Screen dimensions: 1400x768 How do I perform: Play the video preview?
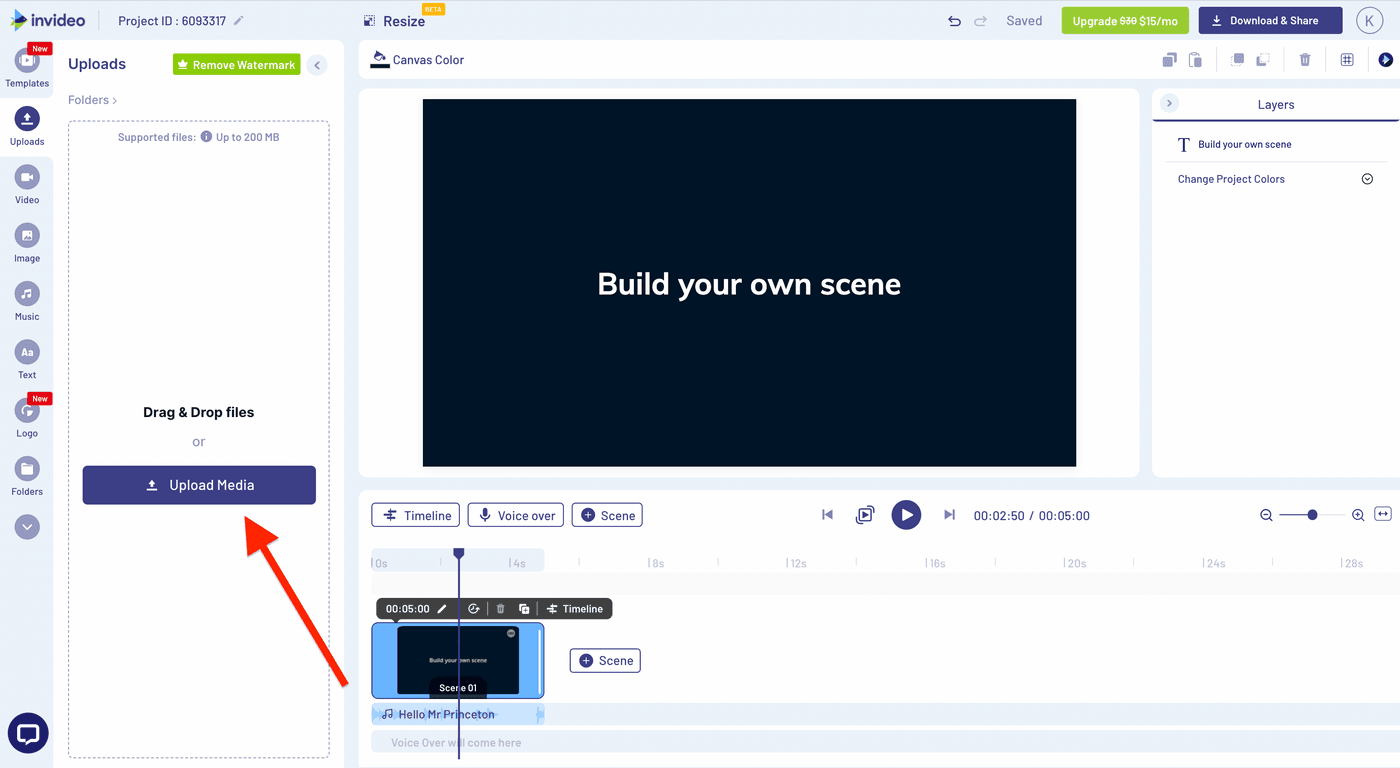point(906,515)
